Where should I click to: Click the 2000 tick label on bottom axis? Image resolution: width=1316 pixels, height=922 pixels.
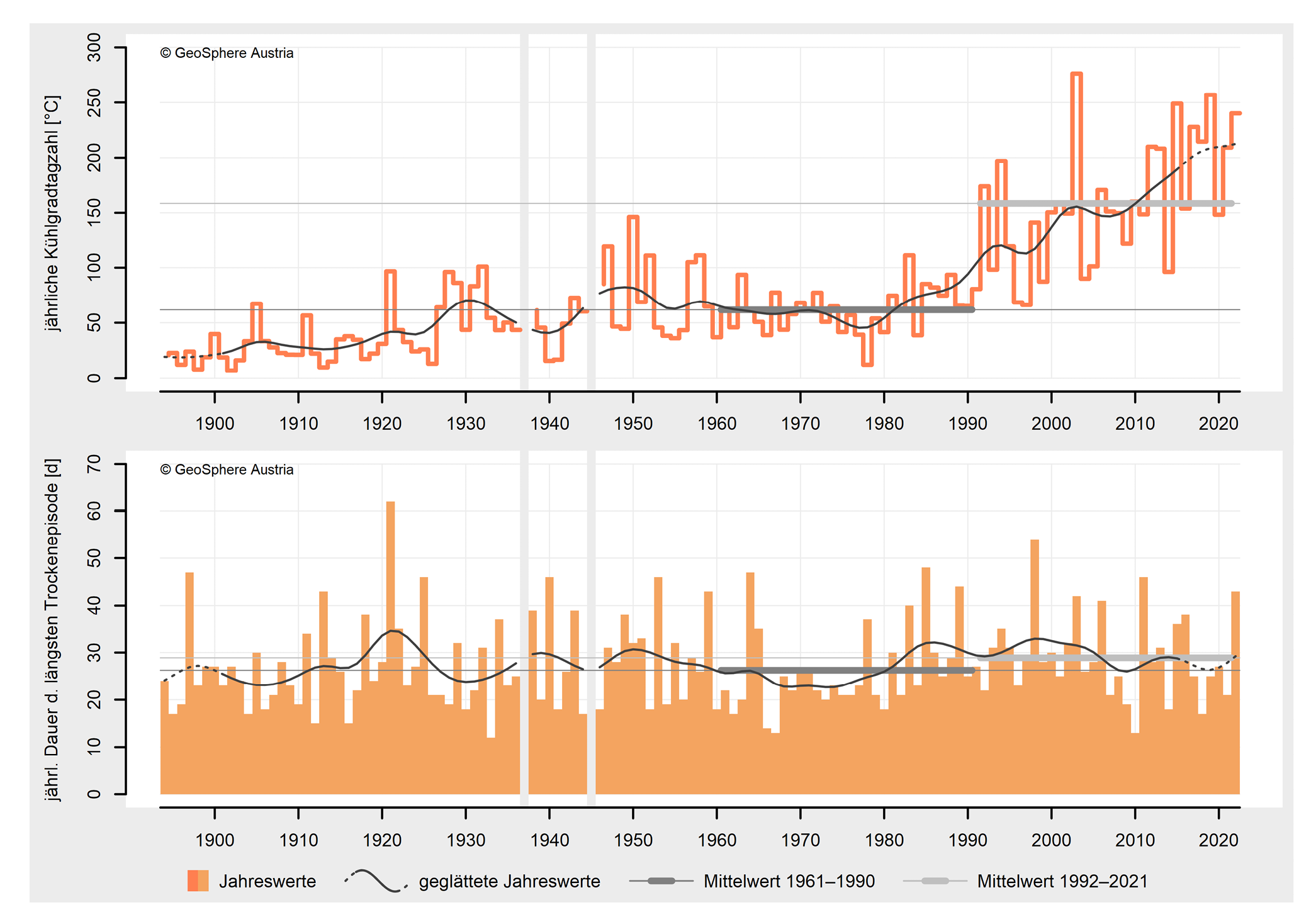click(1051, 840)
